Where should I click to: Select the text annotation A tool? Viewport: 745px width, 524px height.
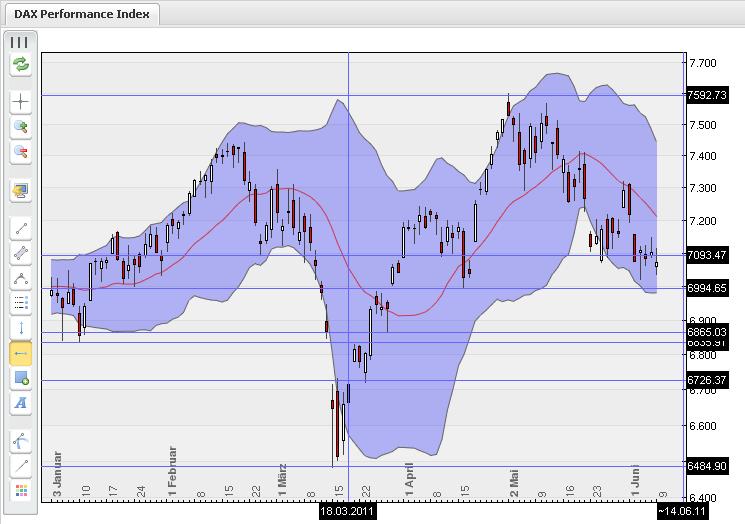pos(20,403)
